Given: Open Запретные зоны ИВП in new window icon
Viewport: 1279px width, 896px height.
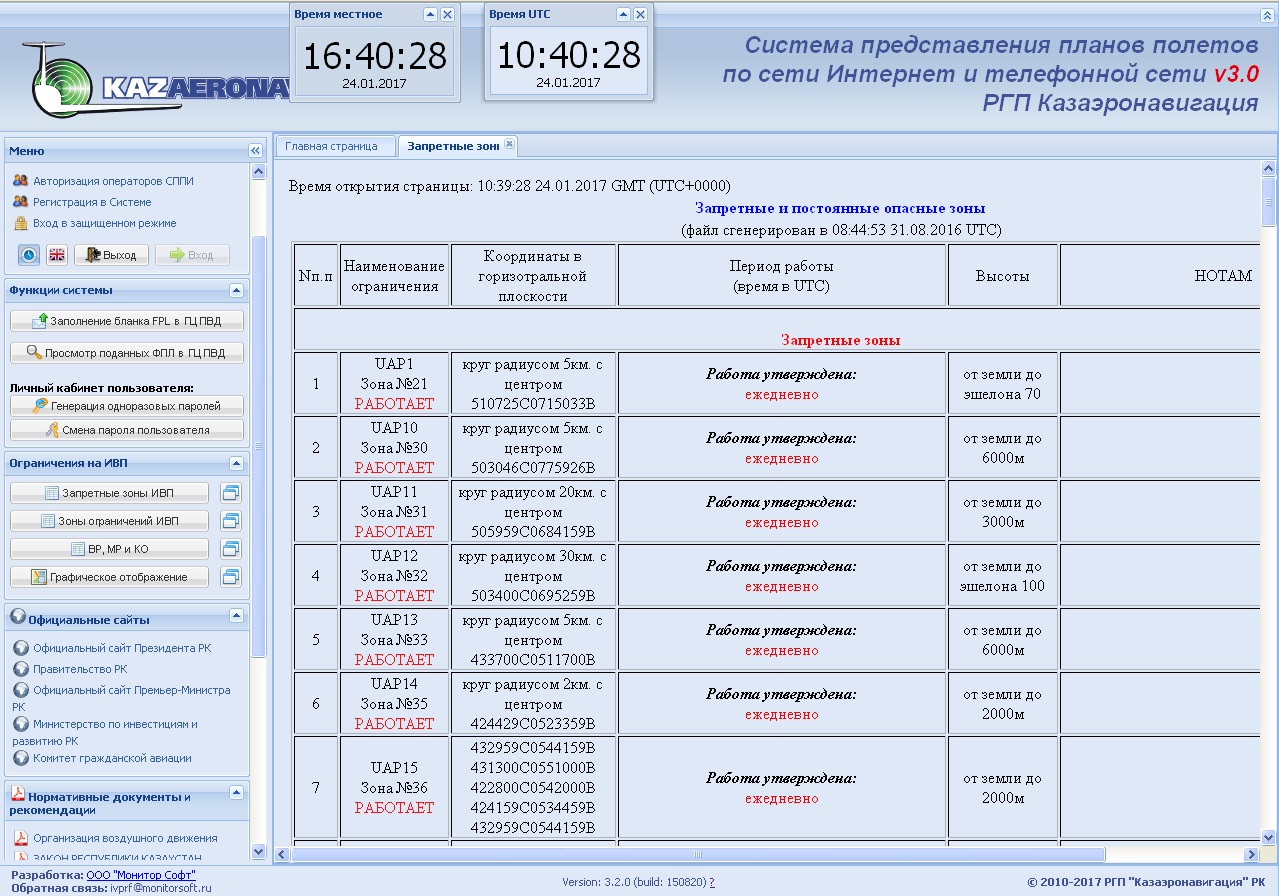Looking at the screenshot, I should coord(231,493).
